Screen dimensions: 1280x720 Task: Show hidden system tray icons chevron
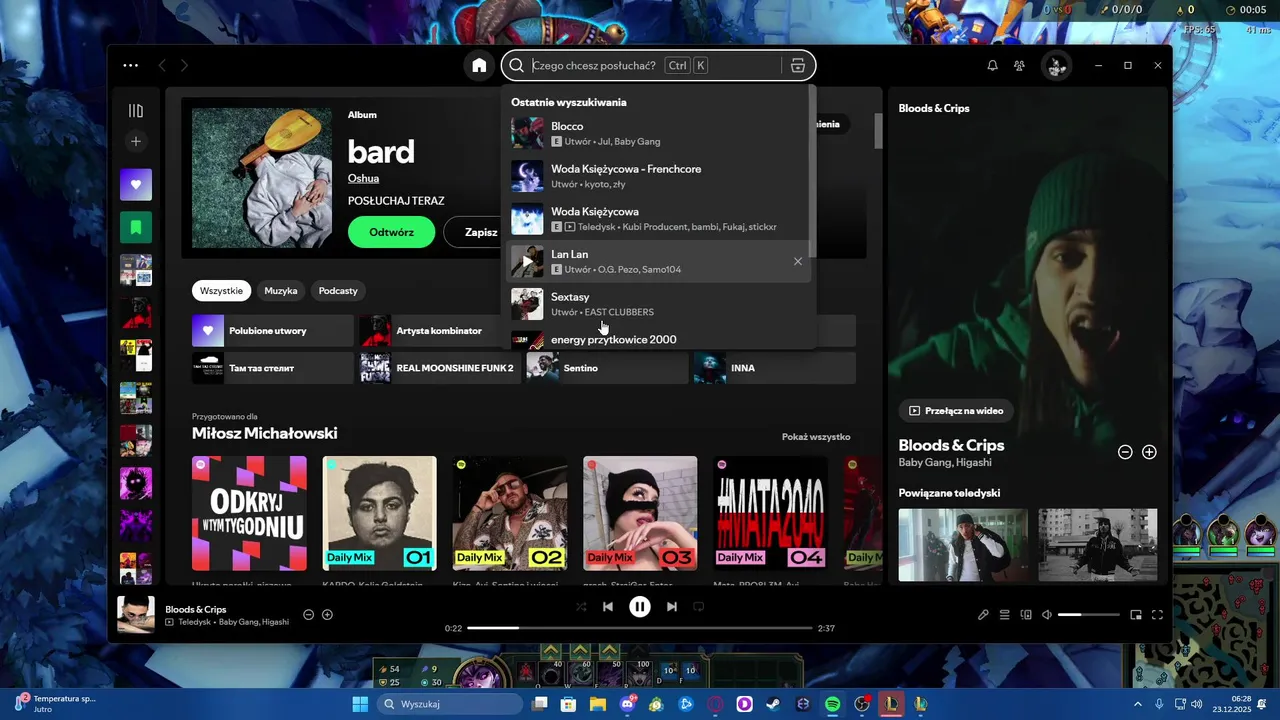pyautogui.click(x=1138, y=705)
